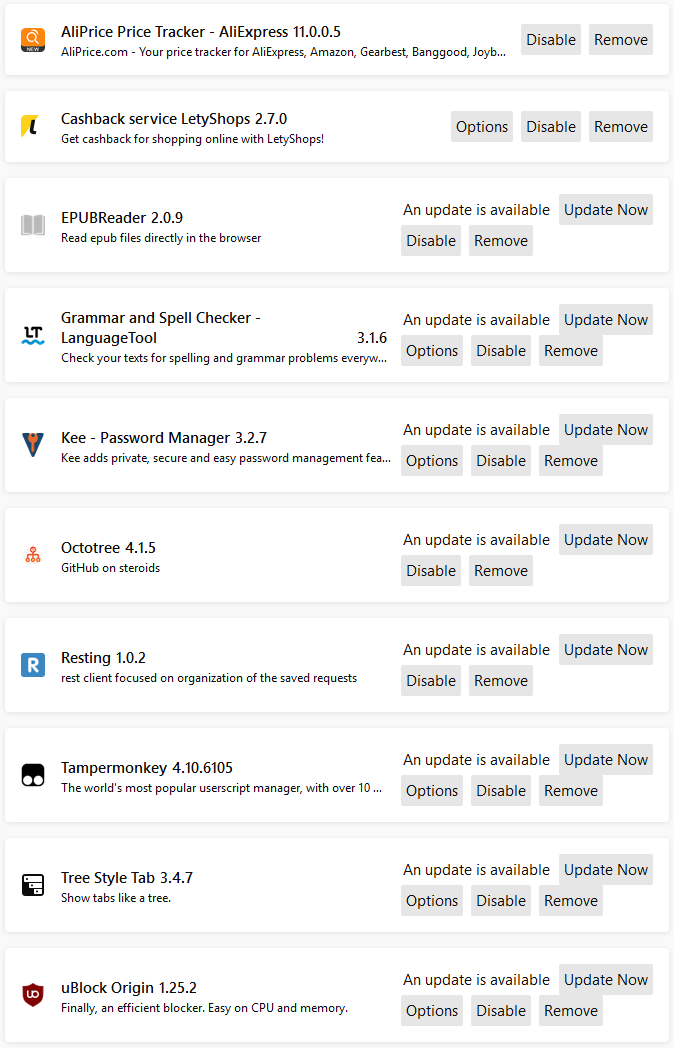The width and height of the screenshot is (674, 1048).
Task: Disable Grammar and Spell Checker LanguageTool
Action: (x=501, y=351)
